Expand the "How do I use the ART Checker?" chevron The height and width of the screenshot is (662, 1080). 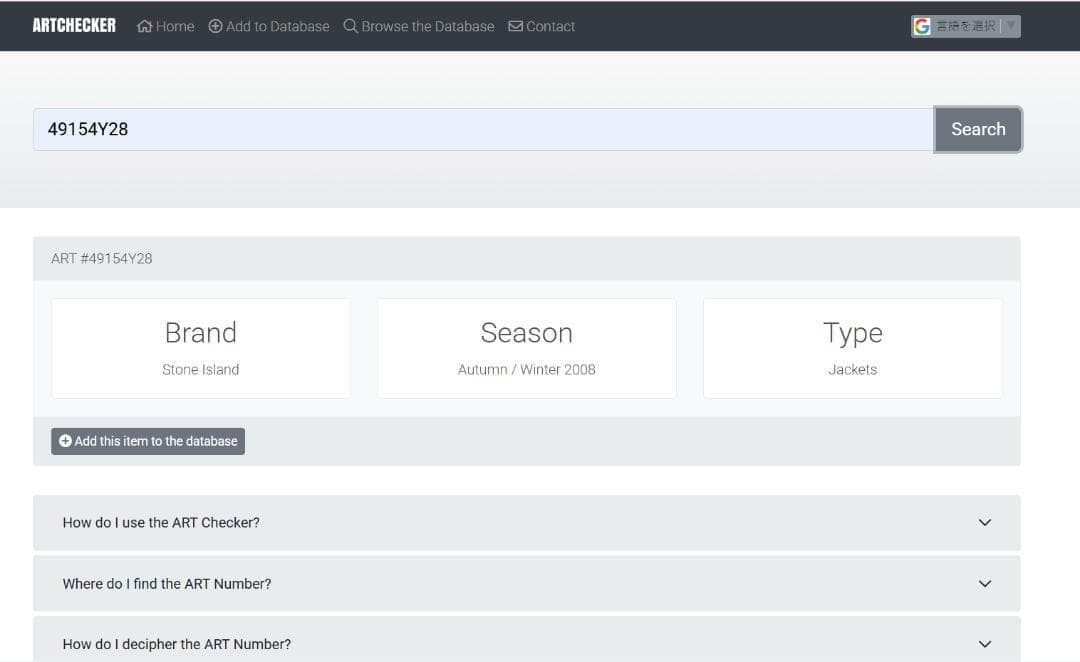(x=985, y=522)
